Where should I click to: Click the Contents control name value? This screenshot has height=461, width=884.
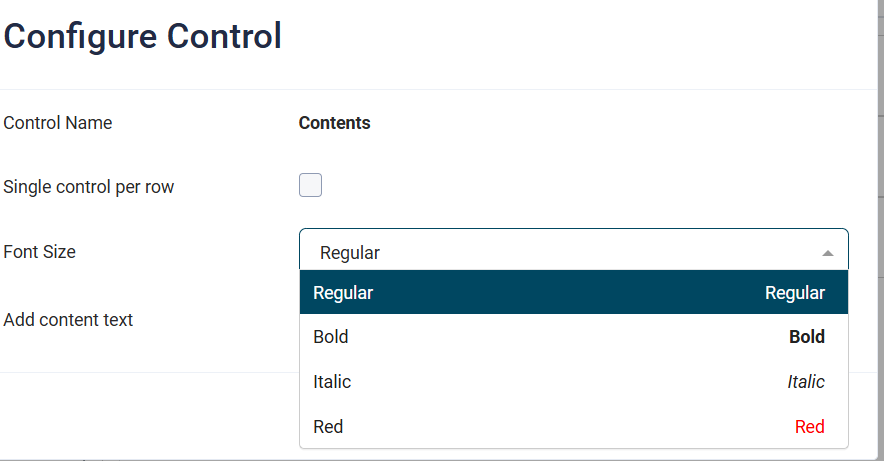click(334, 123)
